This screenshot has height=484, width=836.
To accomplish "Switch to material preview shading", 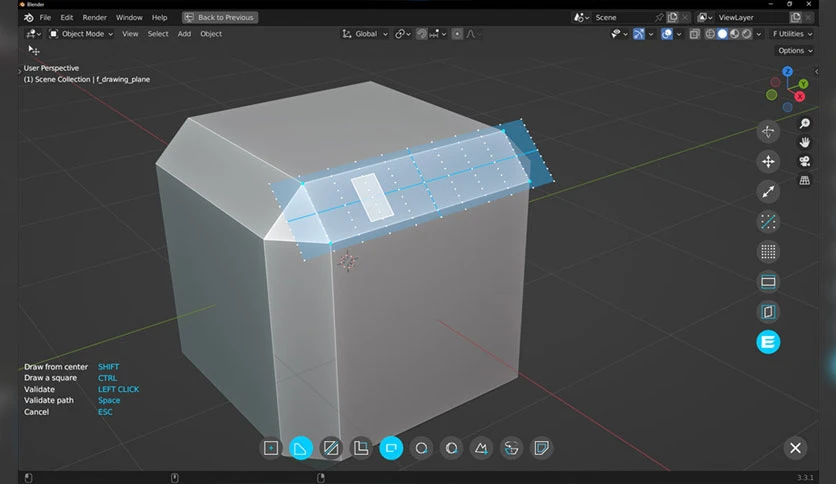I will 735,34.
